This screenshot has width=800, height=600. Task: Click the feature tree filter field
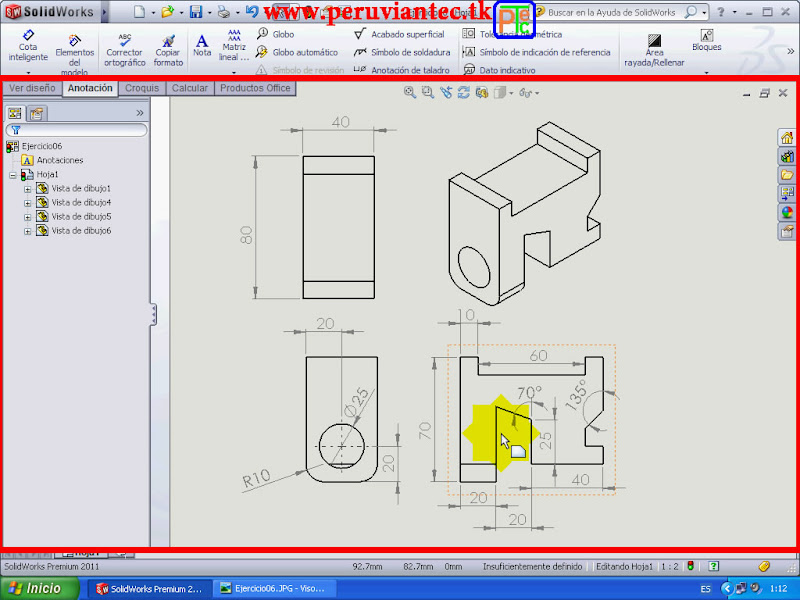(77, 130)
